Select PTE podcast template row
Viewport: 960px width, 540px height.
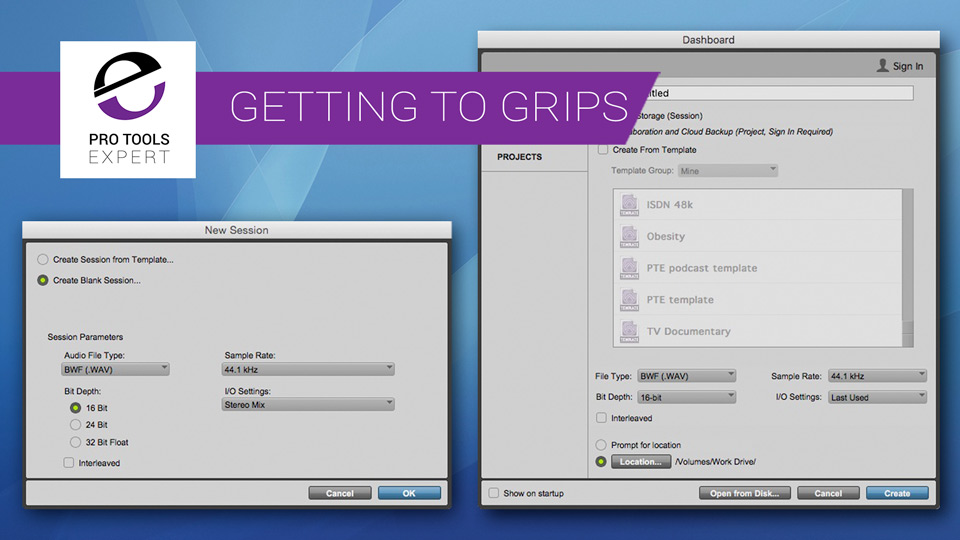[x=758, y=268]
